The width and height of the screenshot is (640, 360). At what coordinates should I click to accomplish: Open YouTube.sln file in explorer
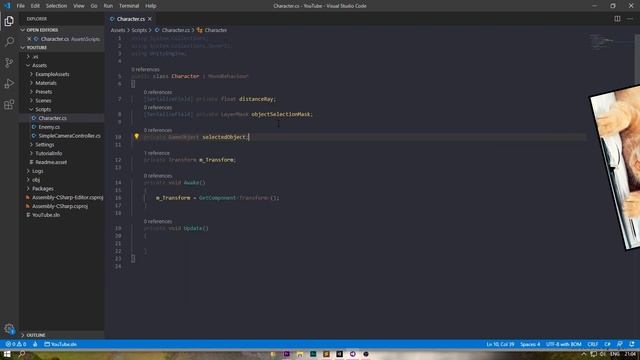point(46,215)
